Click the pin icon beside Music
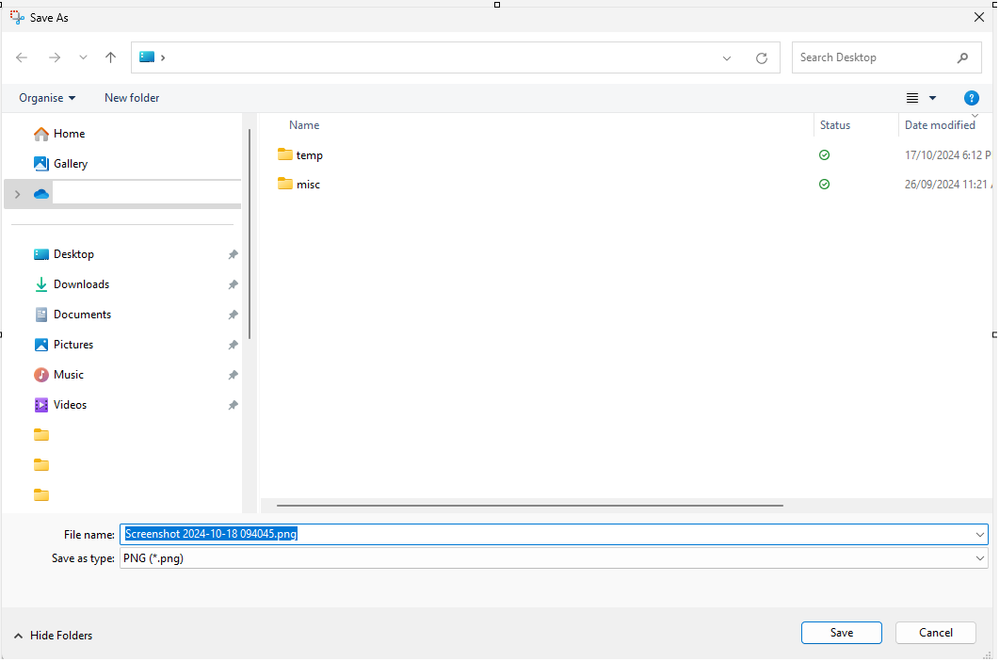 point(233,375)
